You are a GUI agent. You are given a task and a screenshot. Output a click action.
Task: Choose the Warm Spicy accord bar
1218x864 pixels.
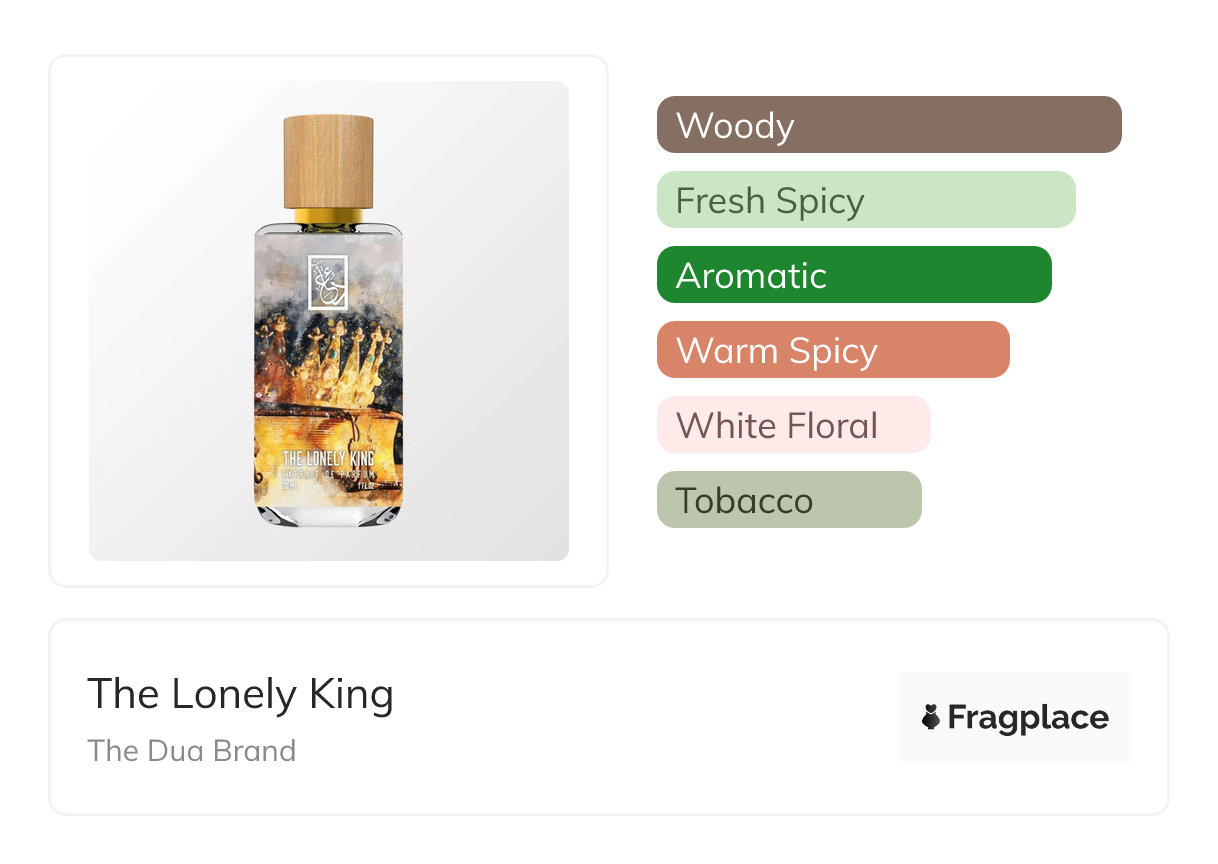[832, 350]
